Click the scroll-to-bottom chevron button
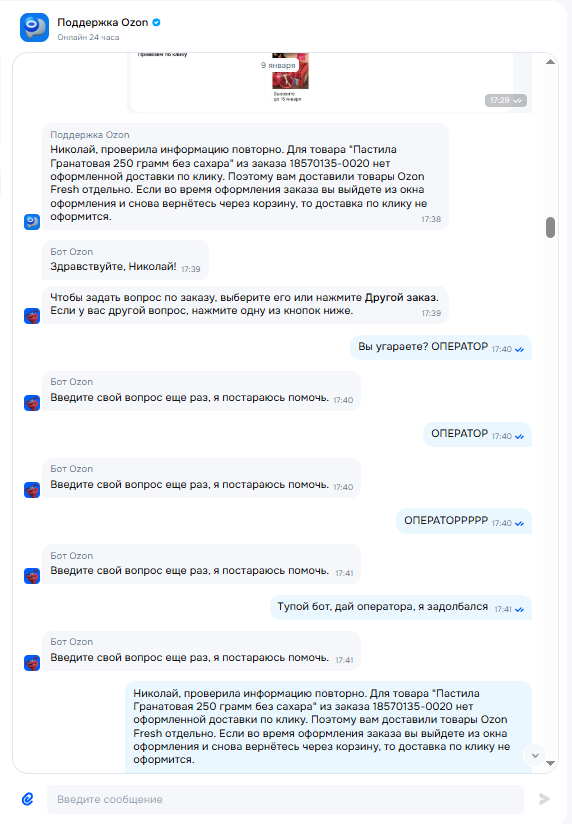The image size is (572, 824). pyautogui.click(x=535, y=756)
